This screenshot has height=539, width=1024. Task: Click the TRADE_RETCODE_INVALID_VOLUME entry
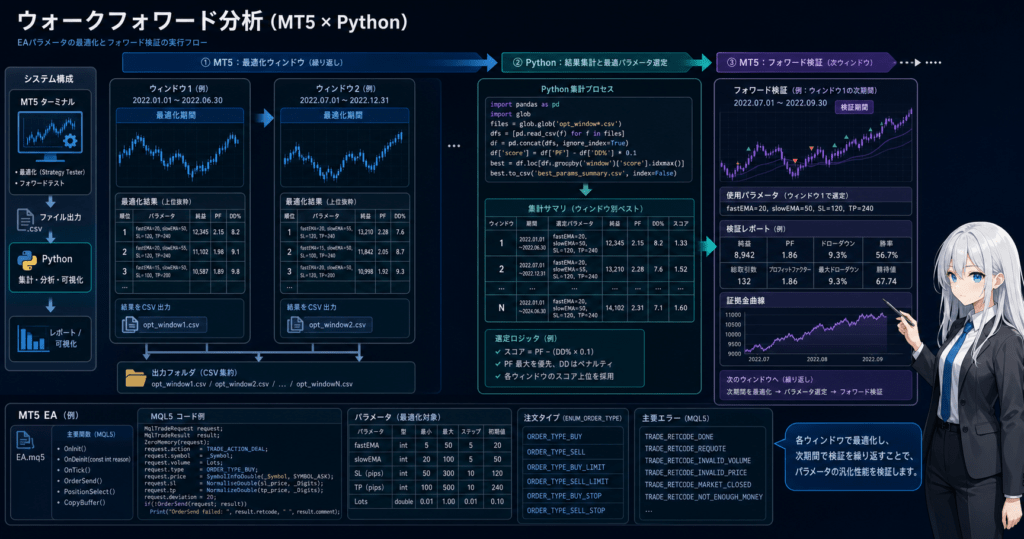tap(697, 461)
